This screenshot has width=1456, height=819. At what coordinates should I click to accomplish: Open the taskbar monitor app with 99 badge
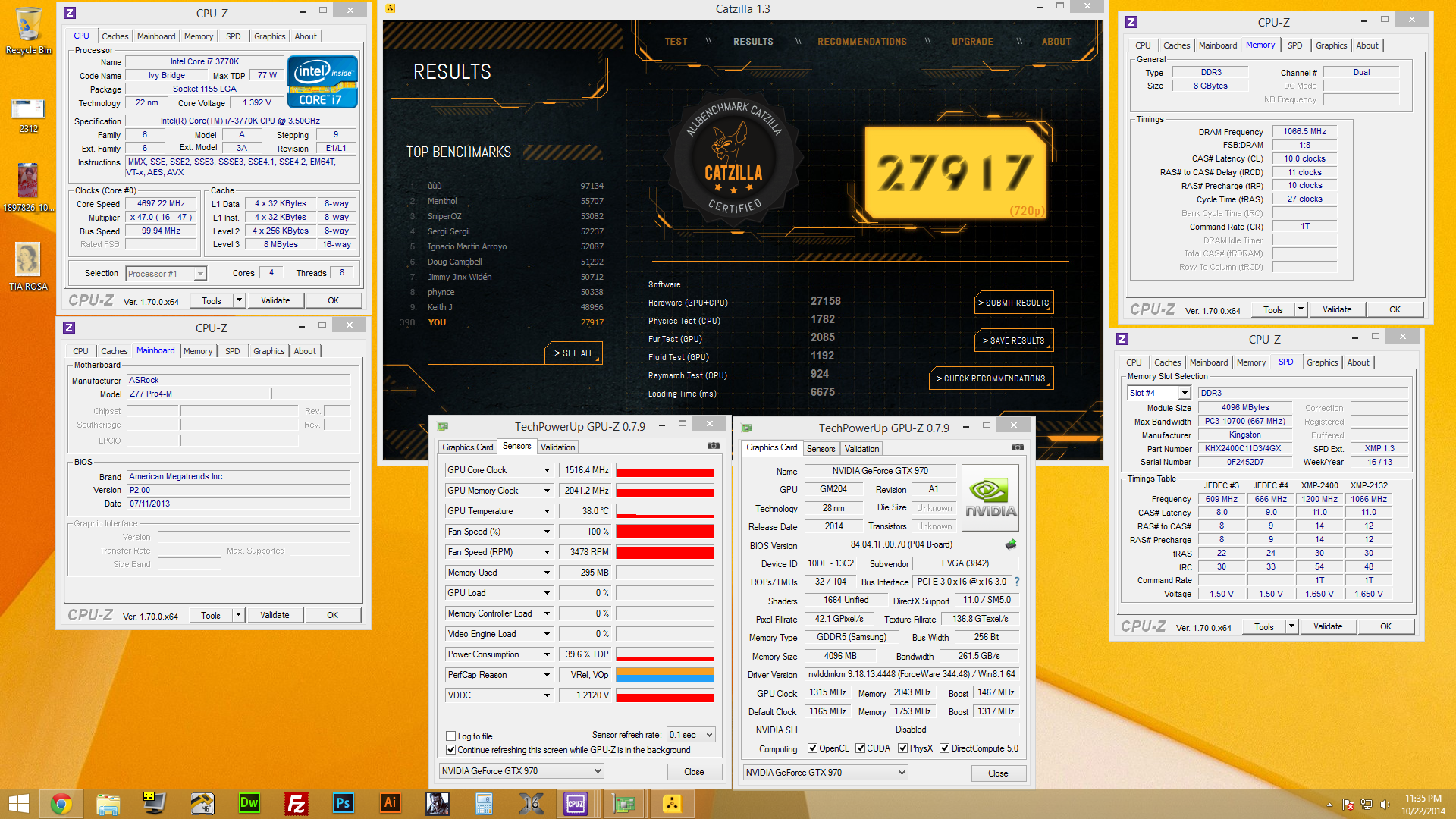155,803
